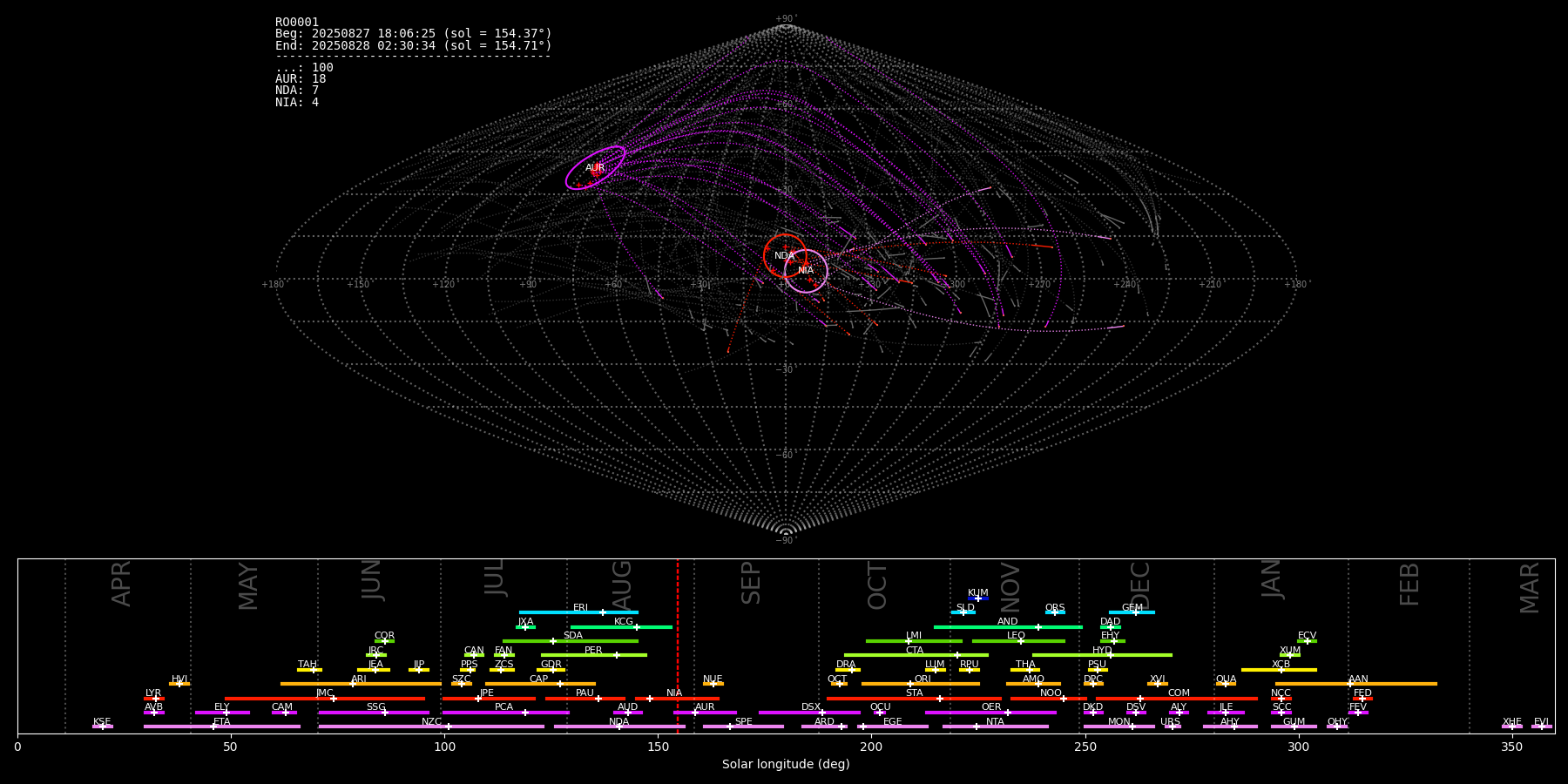Image resolution: width=1568 pixels, height=784 pixels.
Task: Select the PER shower bar in timeline
Action: [x=594, y=655]
